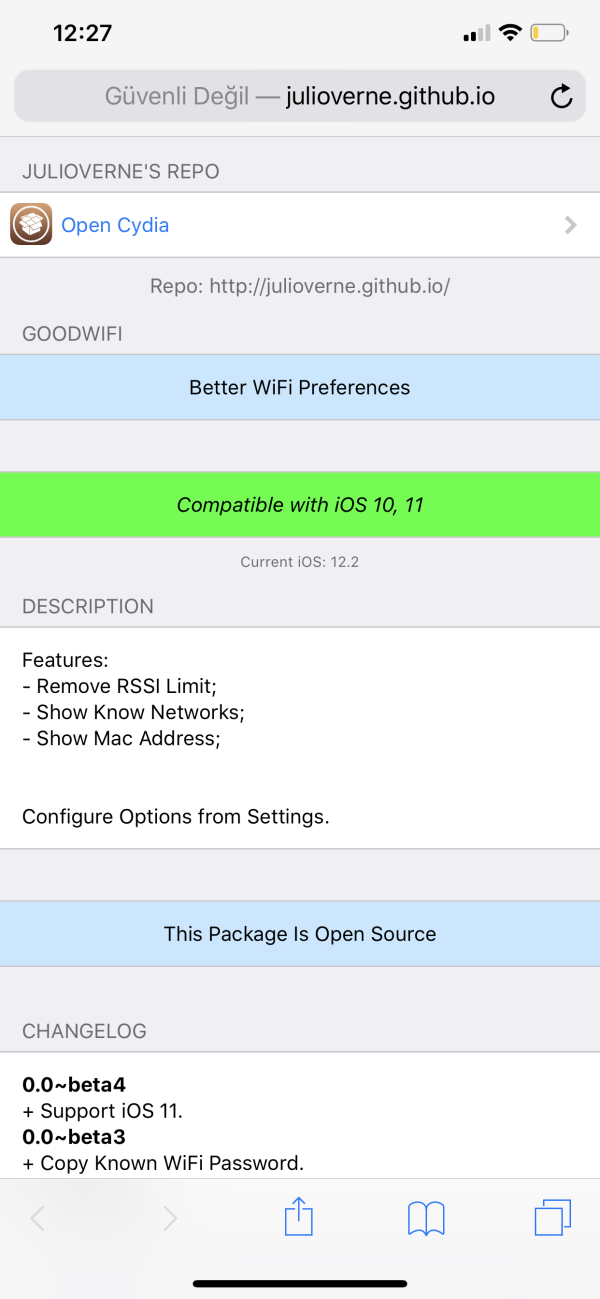Expand the Open Cydia row chevron
Screen dimensions: 600x1299
point(571,225)
